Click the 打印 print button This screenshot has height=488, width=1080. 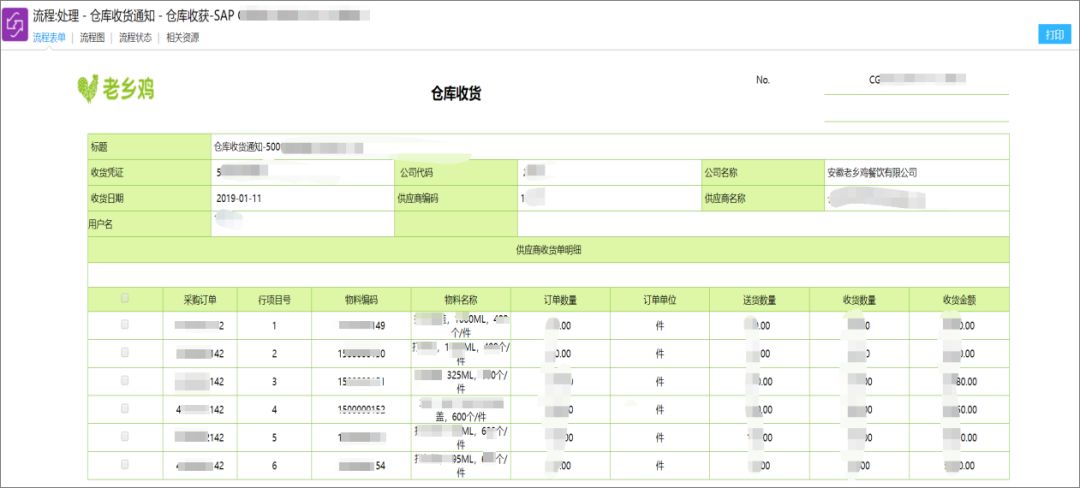coord(1054,34)
